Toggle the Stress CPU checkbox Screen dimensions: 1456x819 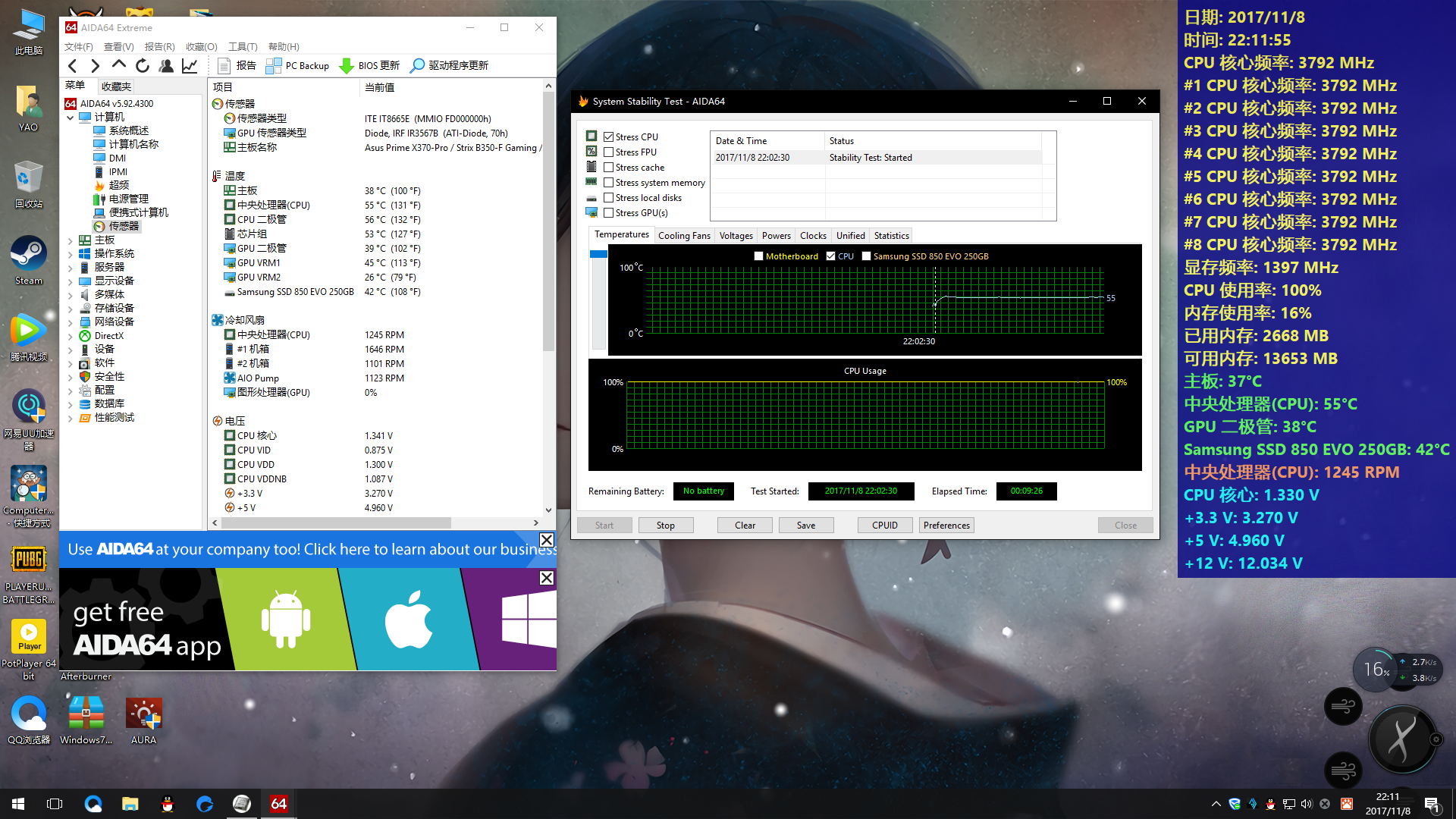click(608, 137)
